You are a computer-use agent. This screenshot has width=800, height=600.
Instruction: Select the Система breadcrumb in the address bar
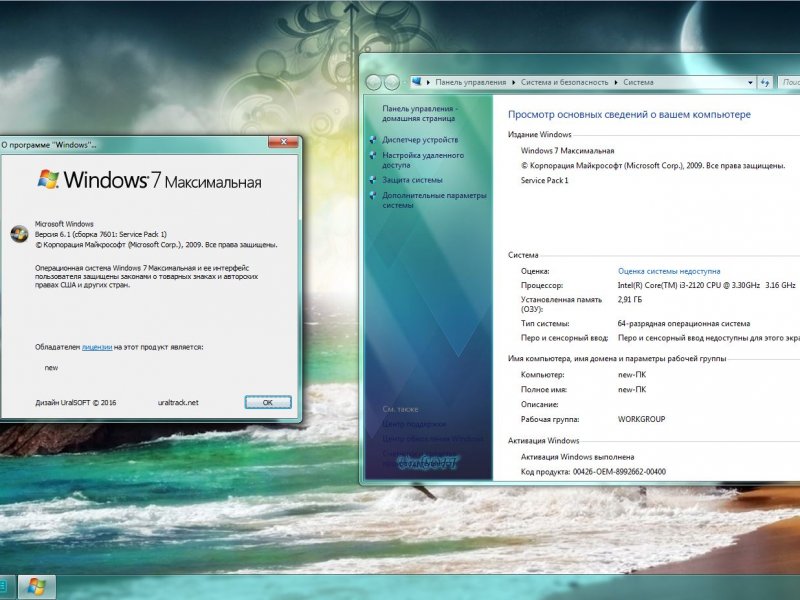638,82
